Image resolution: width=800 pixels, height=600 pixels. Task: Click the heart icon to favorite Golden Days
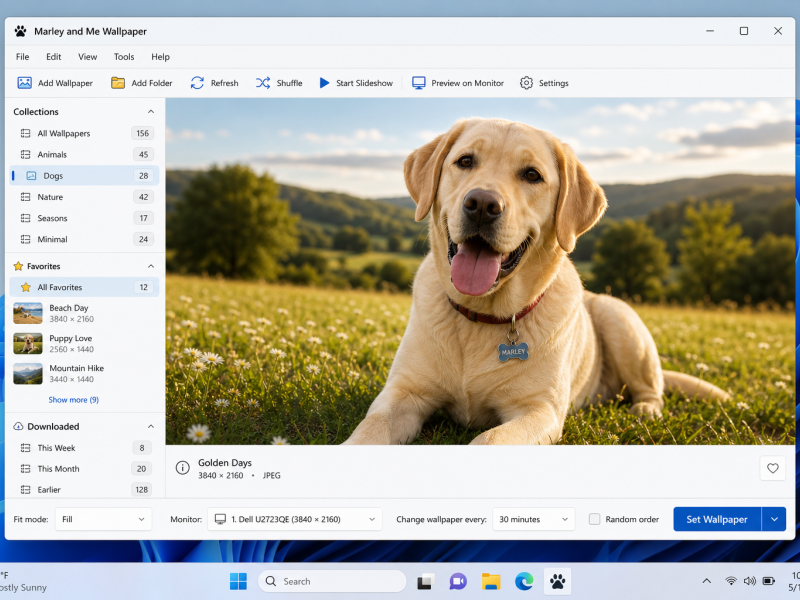(772, 468)
